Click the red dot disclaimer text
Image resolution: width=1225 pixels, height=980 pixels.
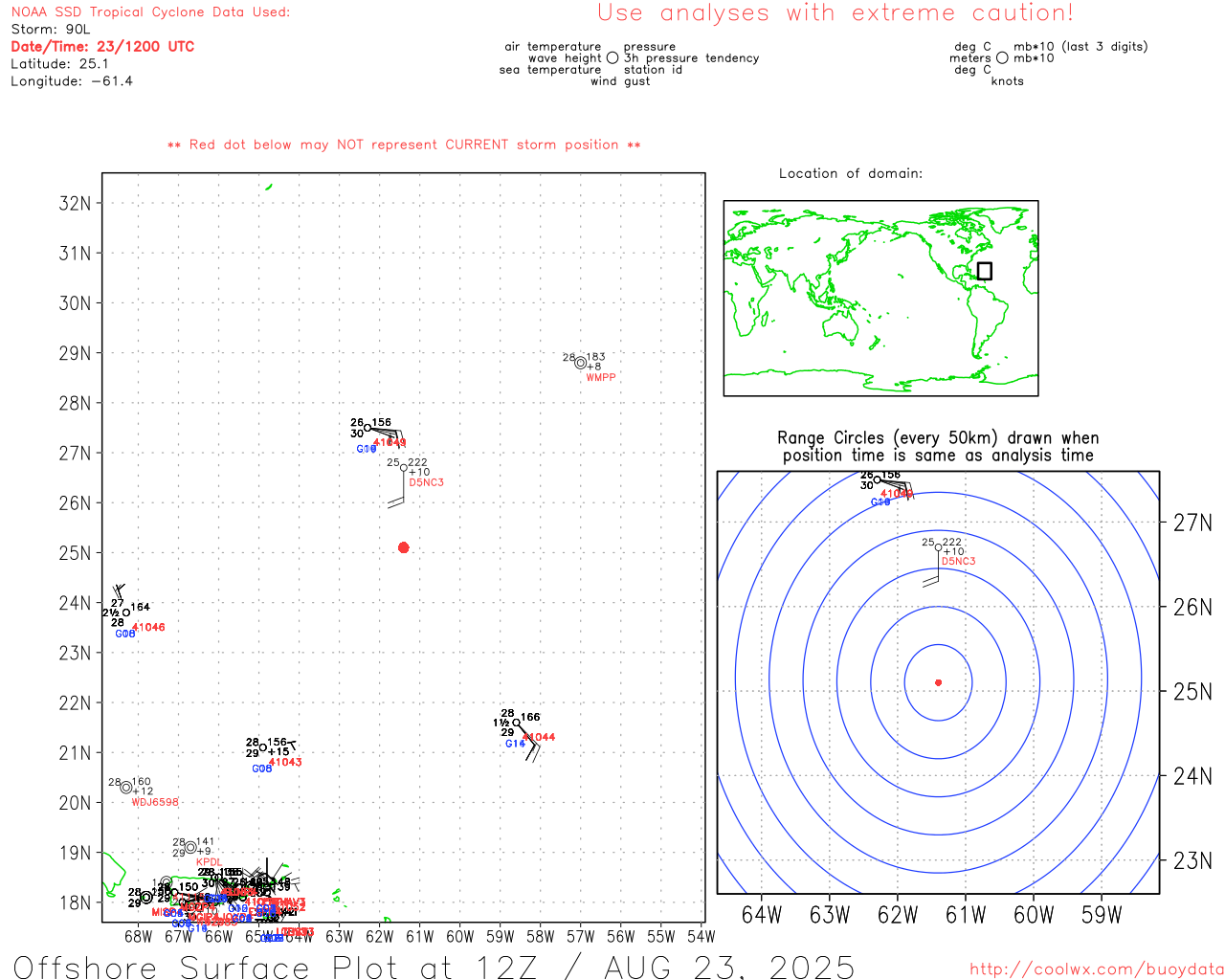point(404,145)
